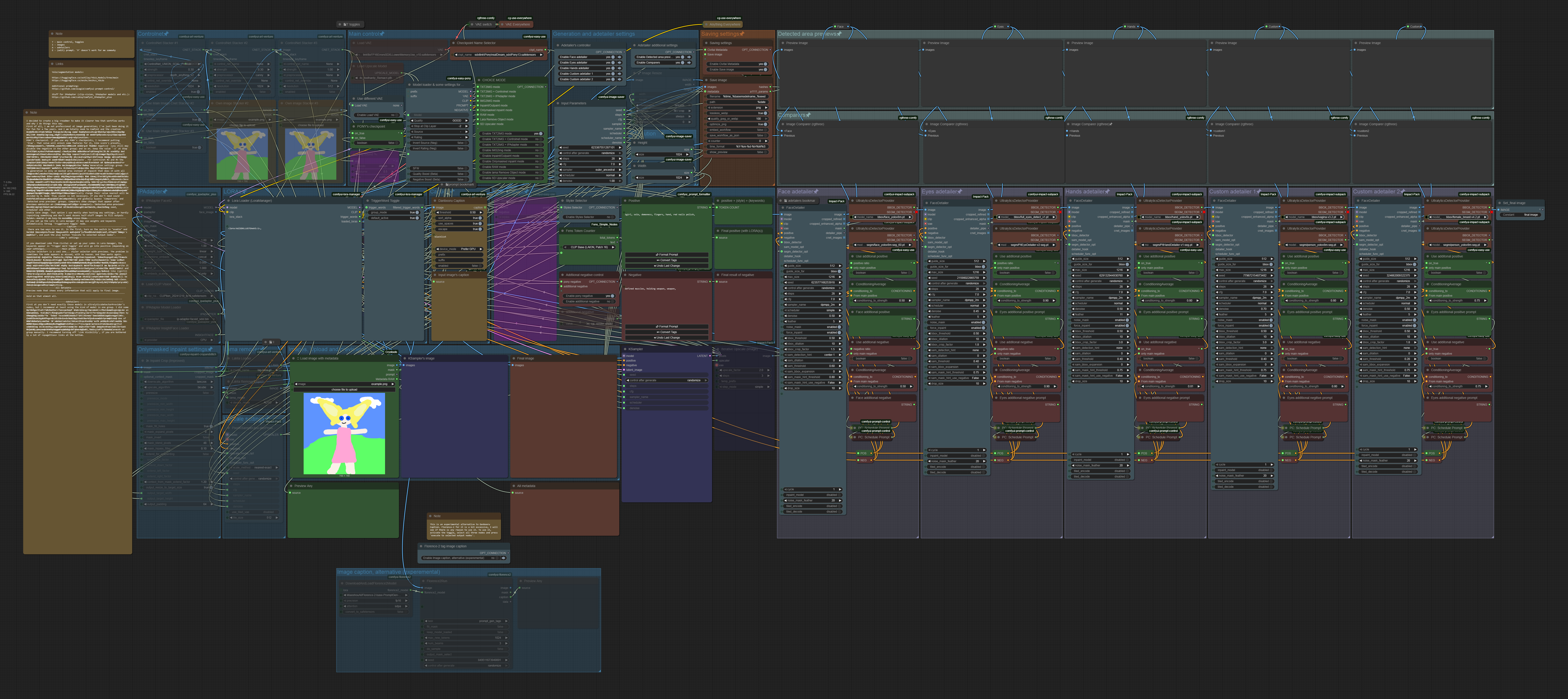This screenshot has height=699, width=1568.
Task: Toggle Enable TXT2IMG mode switch
Action: [540, 134]
